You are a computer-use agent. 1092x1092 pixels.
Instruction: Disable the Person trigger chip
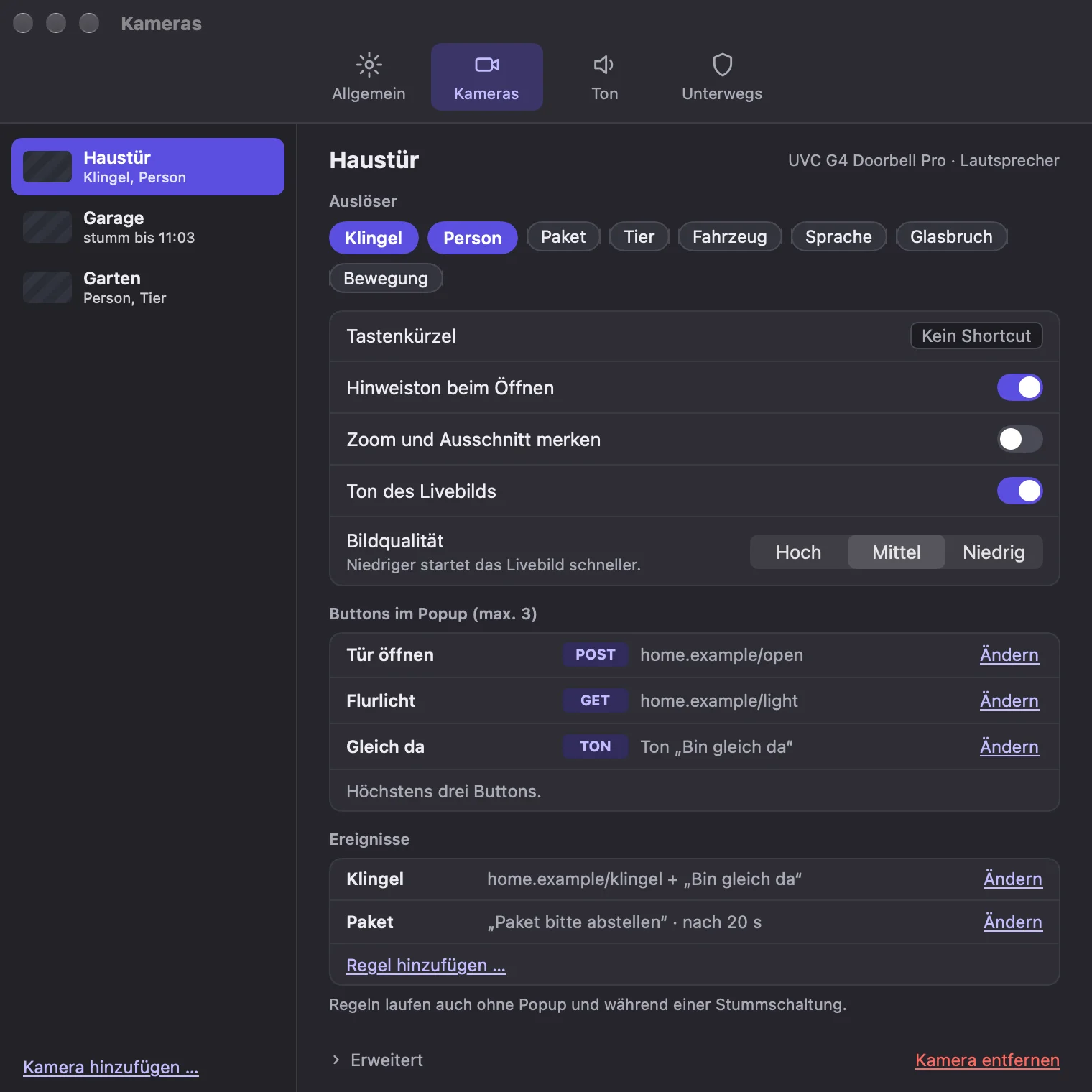pyautogui.click(x=472, y=238)
